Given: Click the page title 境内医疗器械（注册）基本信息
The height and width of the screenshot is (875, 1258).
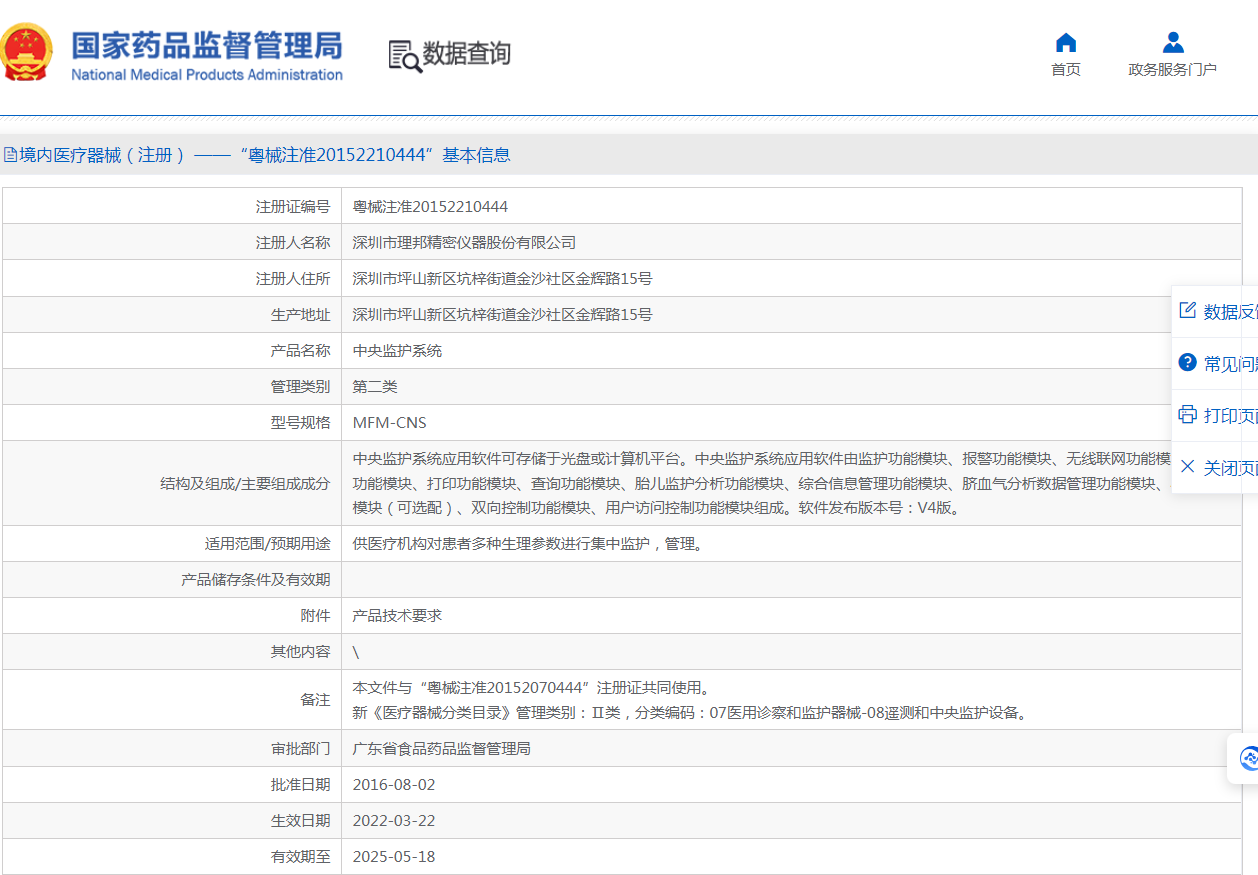Looking at the screenshot, I should pos(265,155).
